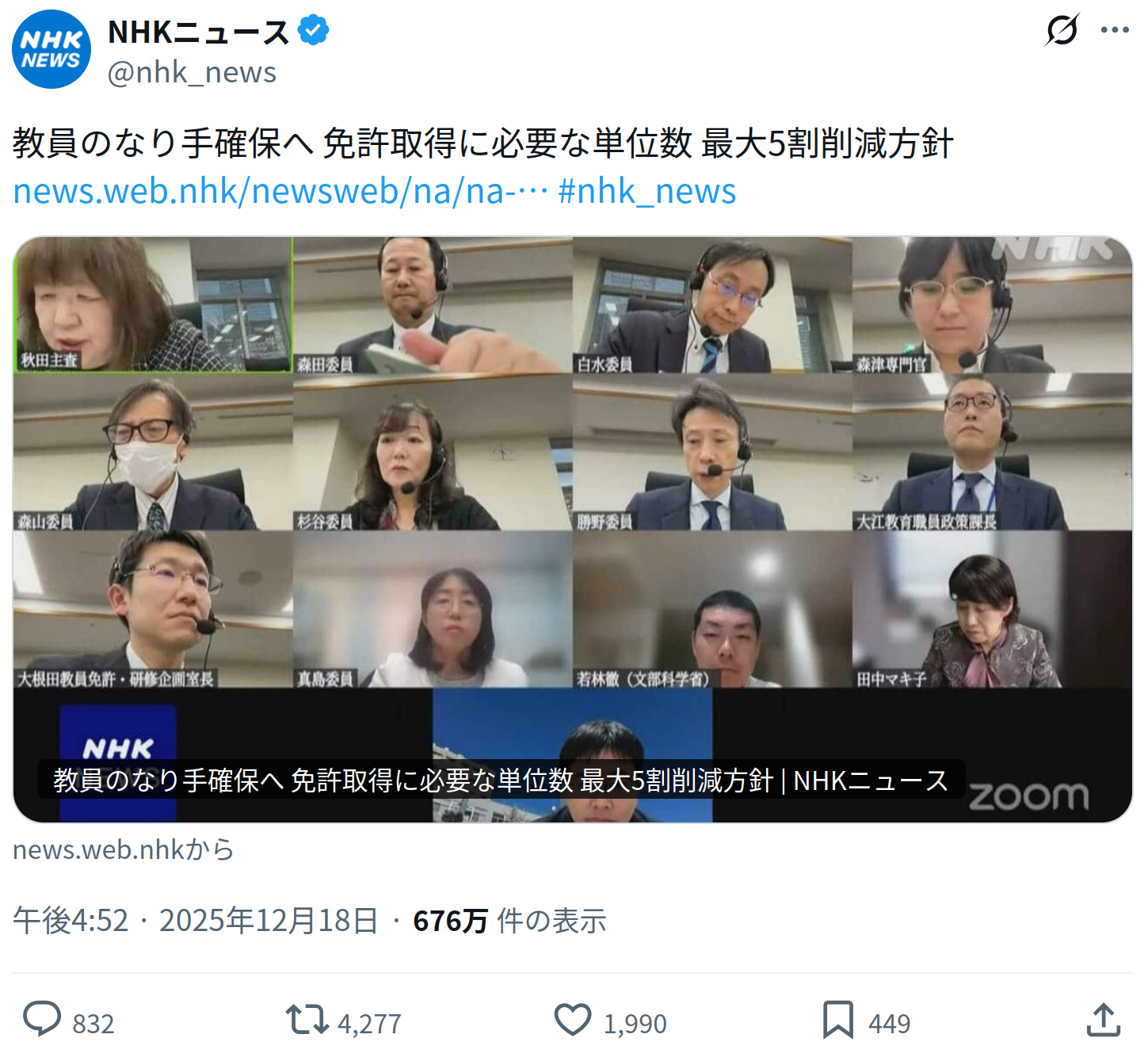The height and width of the screenshot is (1061, 1148).
Task: Open the three-dot more options menu
Action: (1115, 30)
